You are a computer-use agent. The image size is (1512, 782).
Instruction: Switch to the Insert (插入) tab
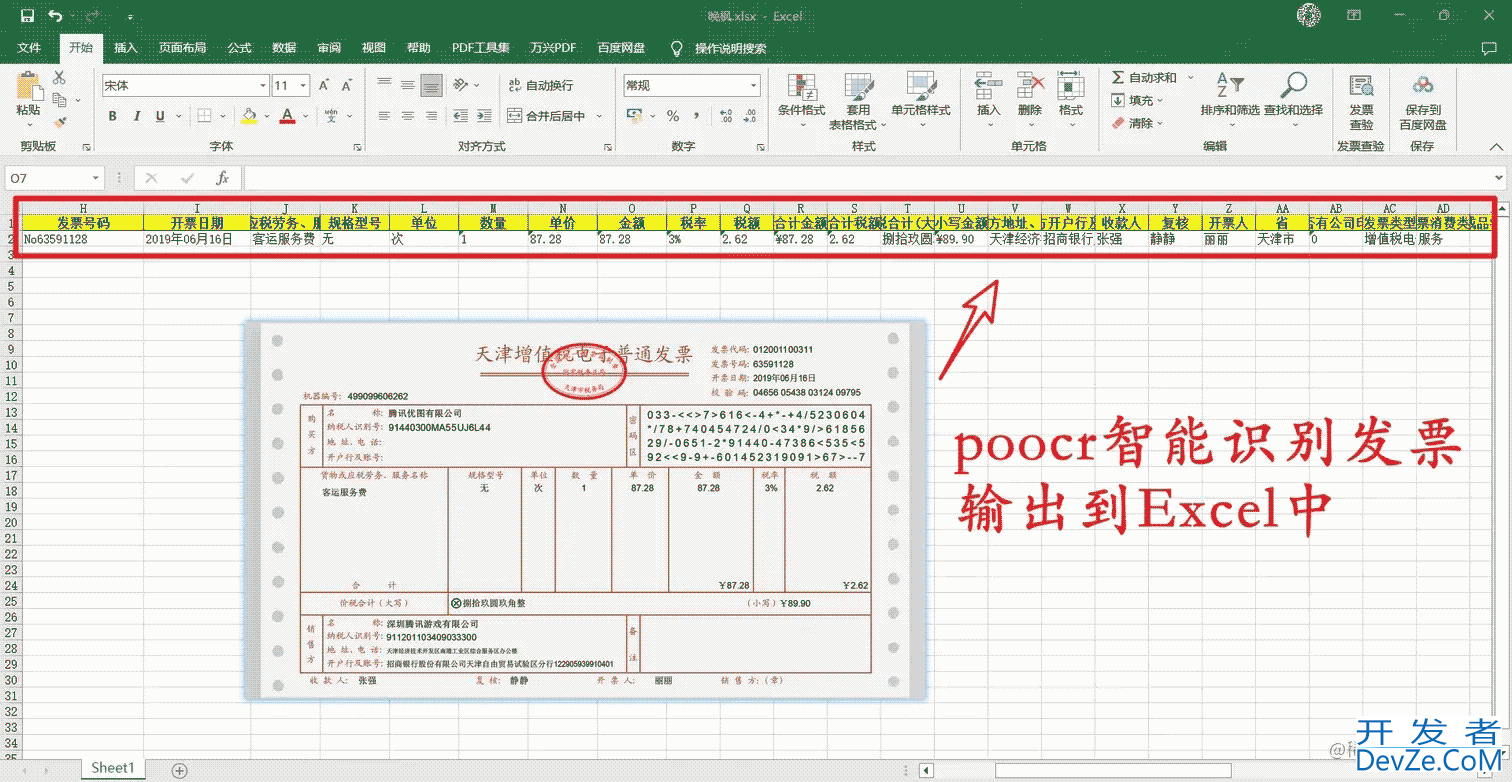pos(126,47)
